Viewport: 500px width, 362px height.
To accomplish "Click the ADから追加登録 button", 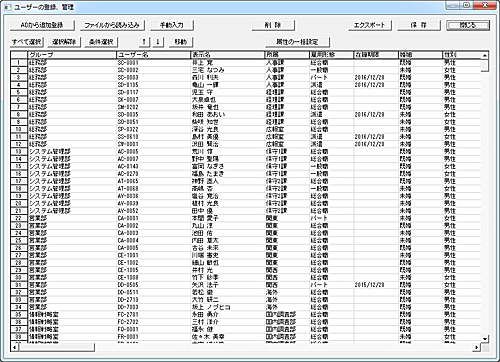I will [x=42, y=25].
